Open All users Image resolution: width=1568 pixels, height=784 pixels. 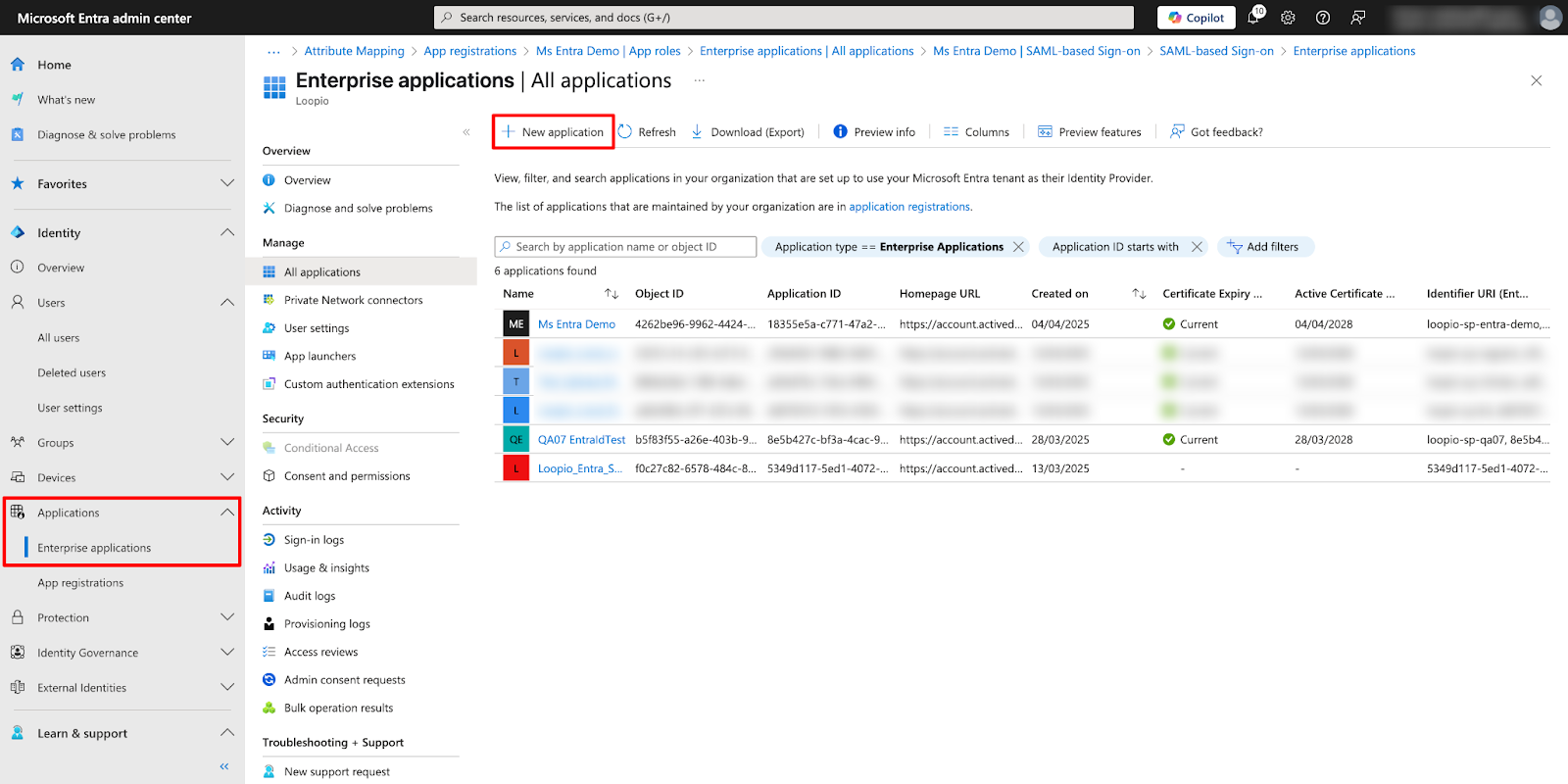(x=59, y=338)
